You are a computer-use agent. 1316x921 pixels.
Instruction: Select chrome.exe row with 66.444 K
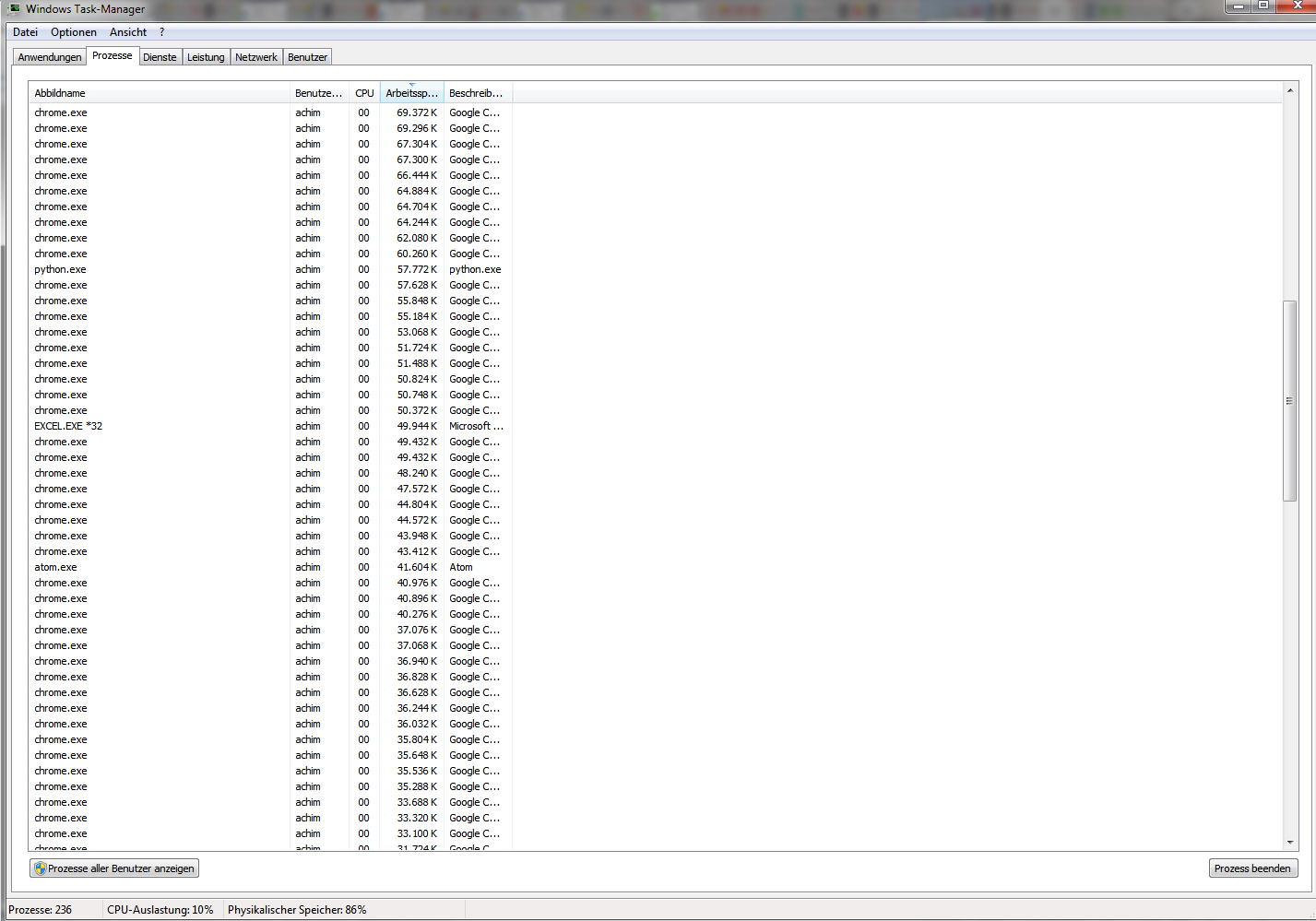coord(270,175)
